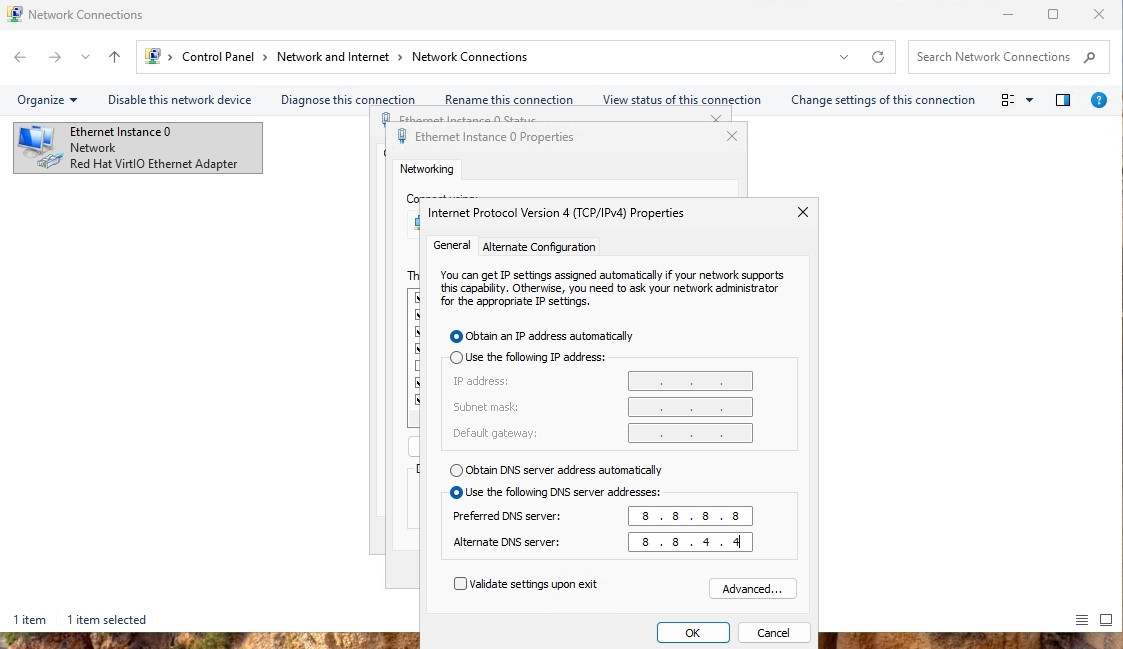Refresh the Network Connections view
Viewport: 1123px width, 649px height.
(x=877, y=57)
